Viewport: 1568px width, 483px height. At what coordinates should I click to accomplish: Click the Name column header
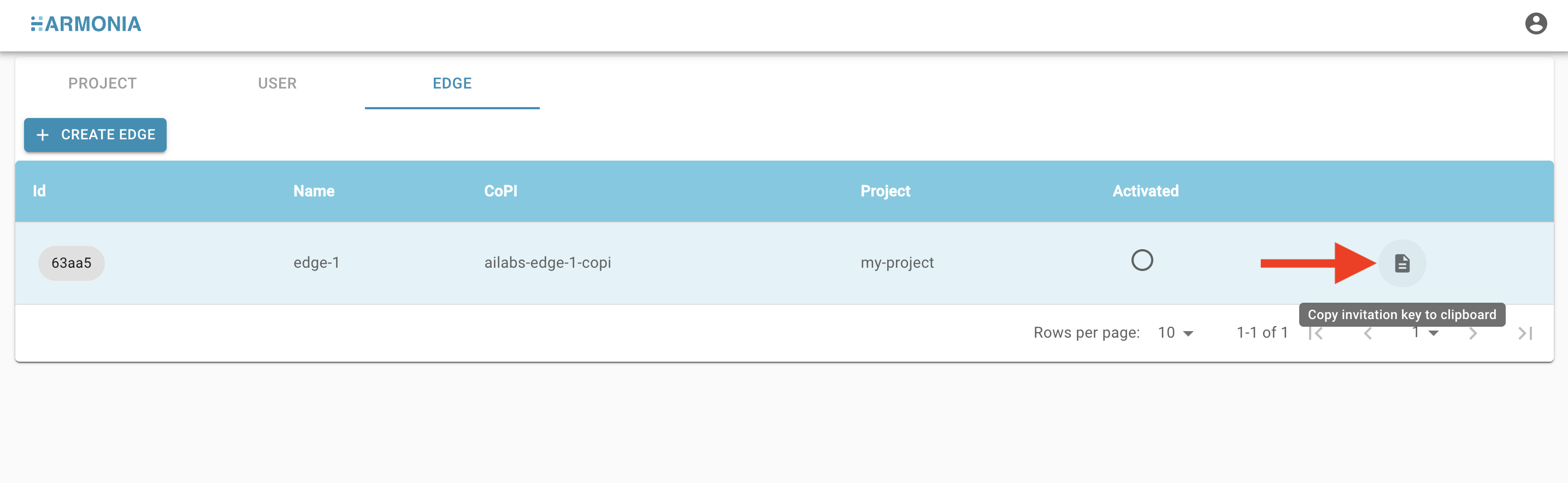point(314,191)
